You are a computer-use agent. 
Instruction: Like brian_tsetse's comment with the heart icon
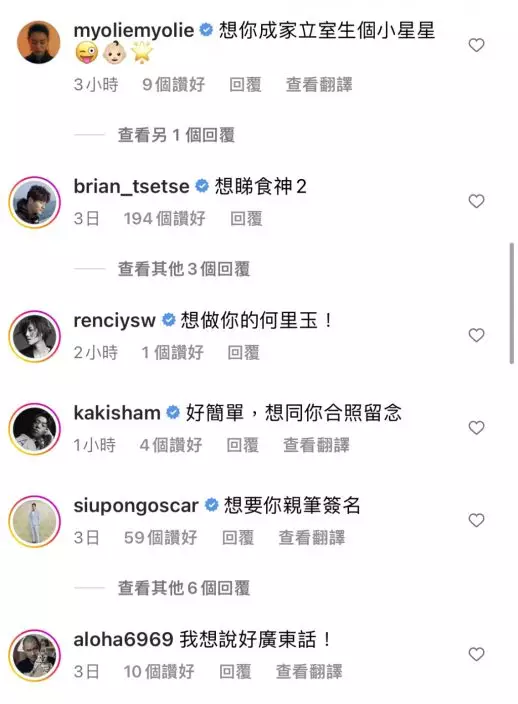click(x=476, y=201)
